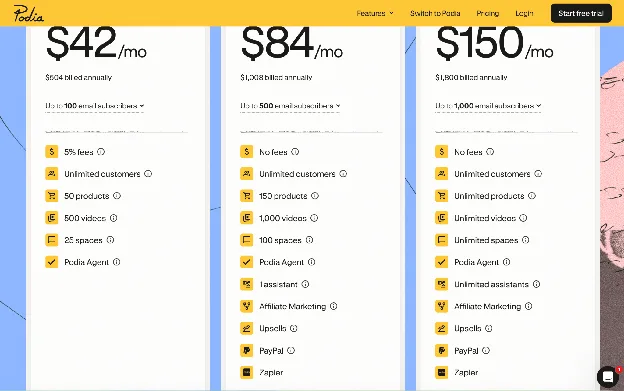The height and width of the screenshot is (391, 624).
Task: Click info icon next to 100 spaces
Action: coord(309,240)
